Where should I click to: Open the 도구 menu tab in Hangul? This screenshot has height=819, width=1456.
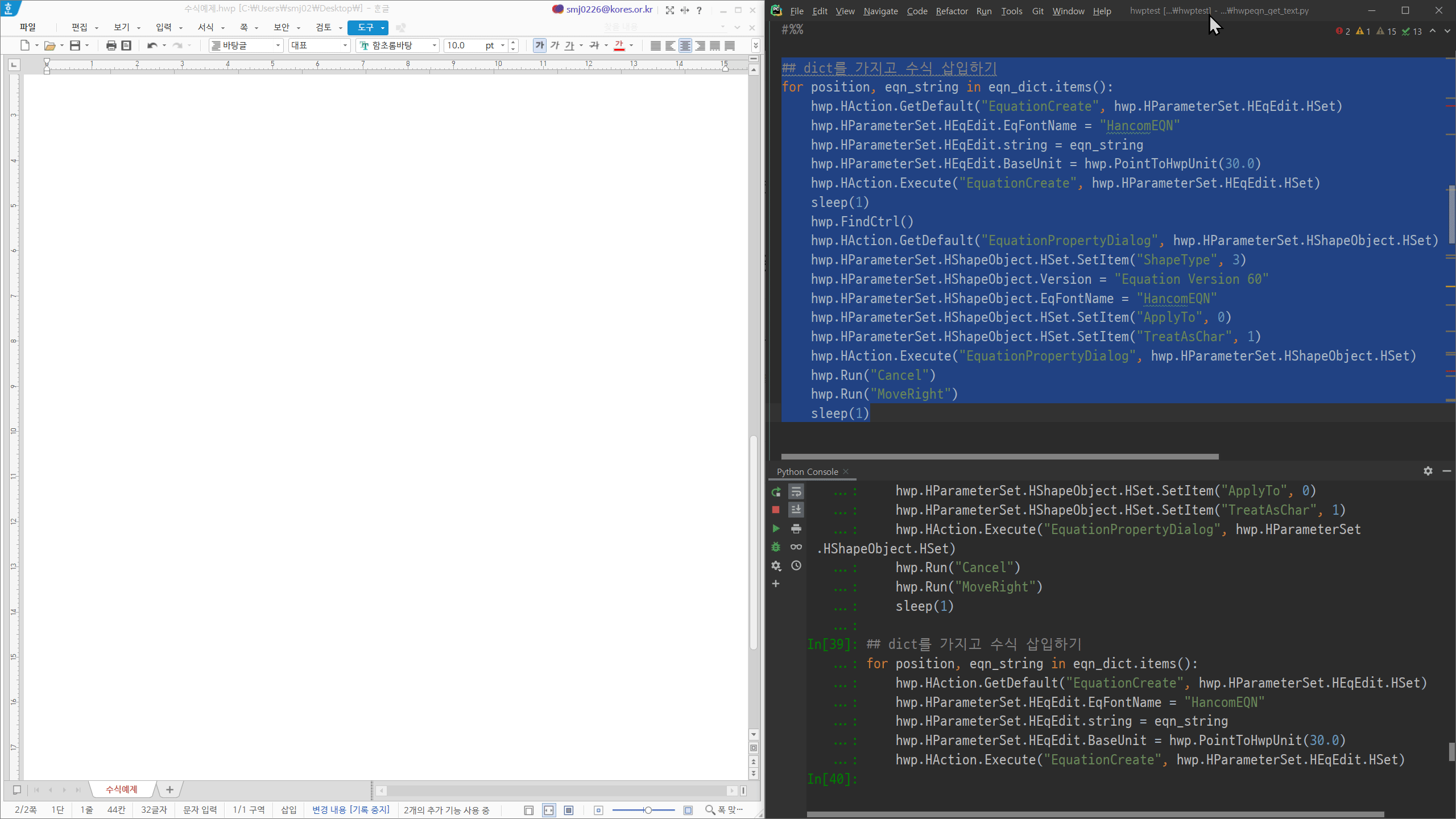(365, 27)
